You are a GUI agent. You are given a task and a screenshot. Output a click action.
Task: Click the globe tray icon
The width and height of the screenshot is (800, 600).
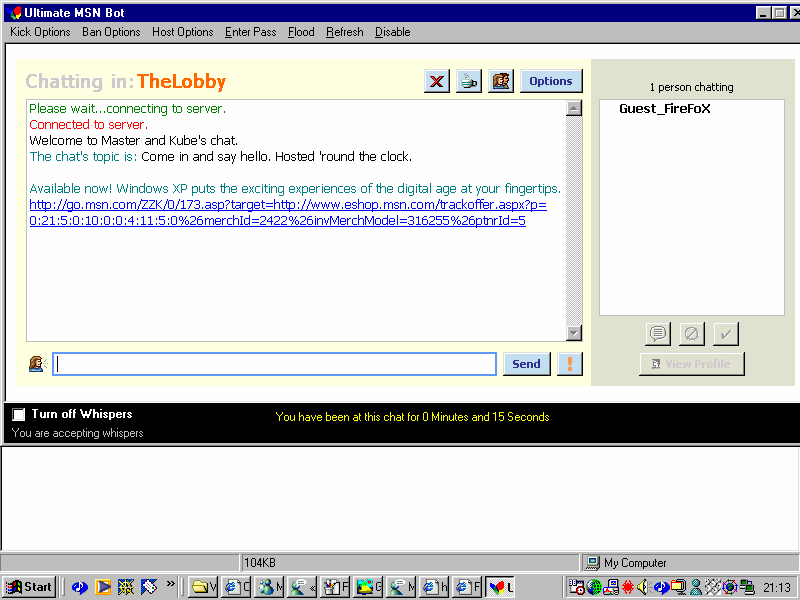coord(593,587)
